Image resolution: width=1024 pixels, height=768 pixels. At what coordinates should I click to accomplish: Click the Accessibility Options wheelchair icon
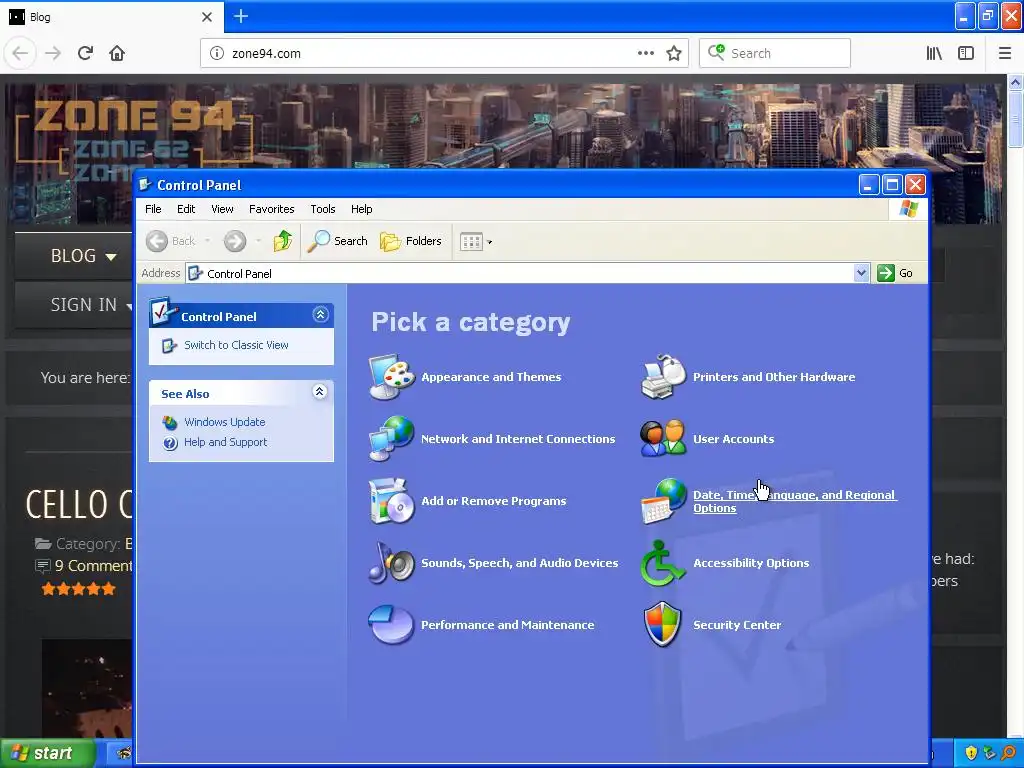tap(662, 562)
